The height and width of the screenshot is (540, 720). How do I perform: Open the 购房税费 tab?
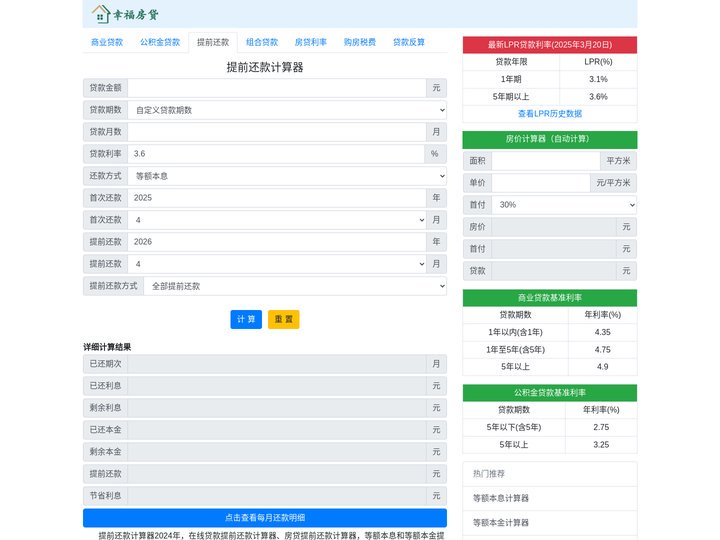coord(360,42)
